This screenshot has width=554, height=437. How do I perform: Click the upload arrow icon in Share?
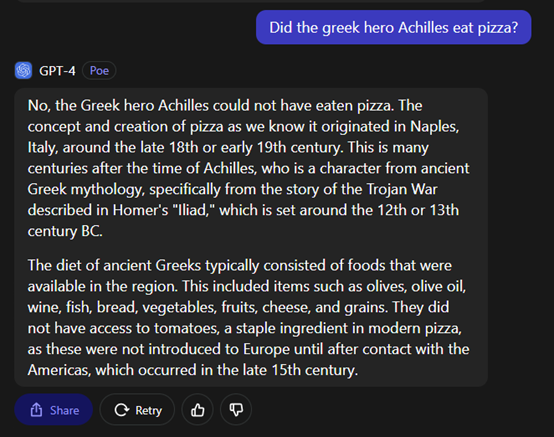[x=36, y=410]
